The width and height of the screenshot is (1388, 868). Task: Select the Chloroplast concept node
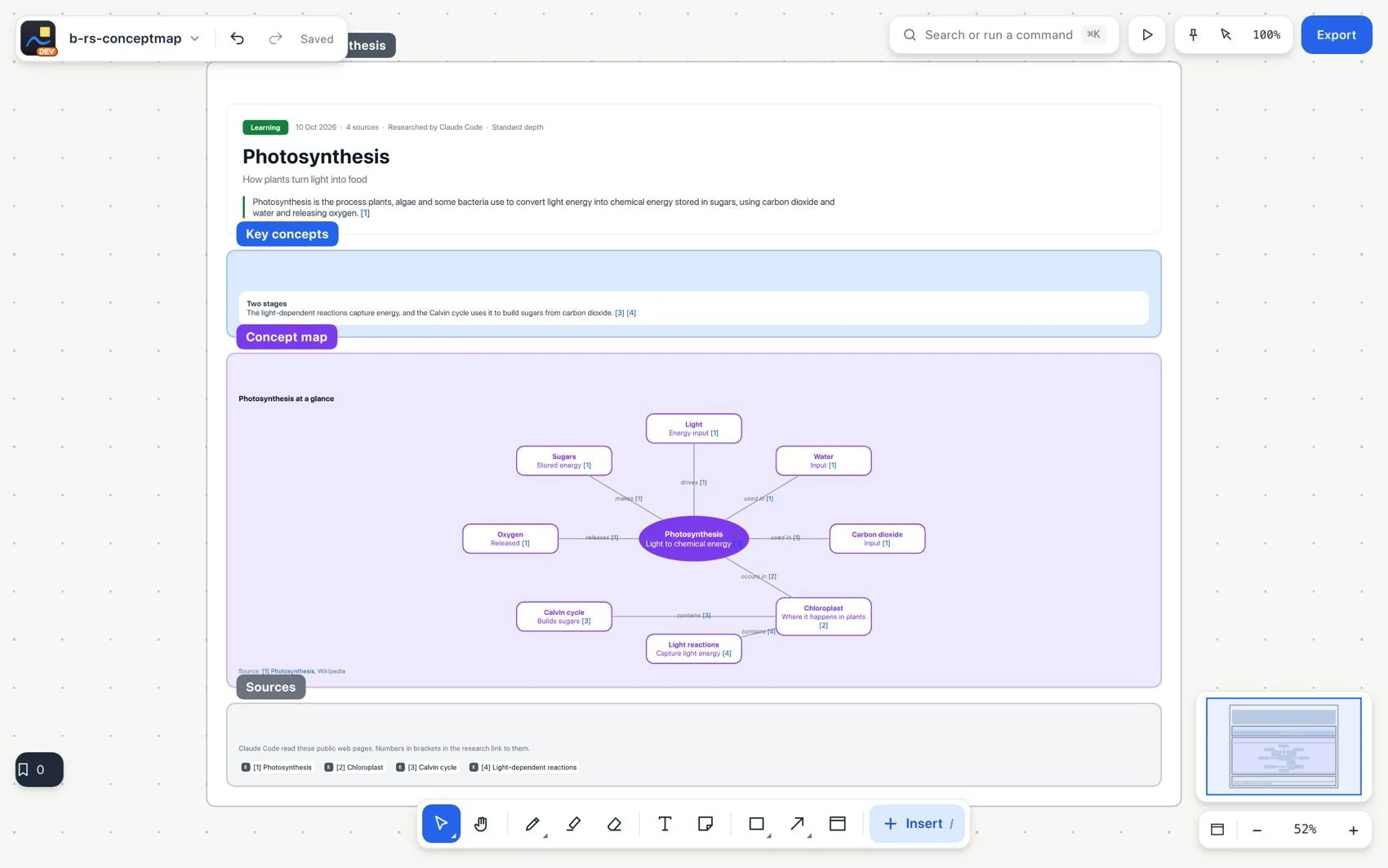[x=823, y=617]
